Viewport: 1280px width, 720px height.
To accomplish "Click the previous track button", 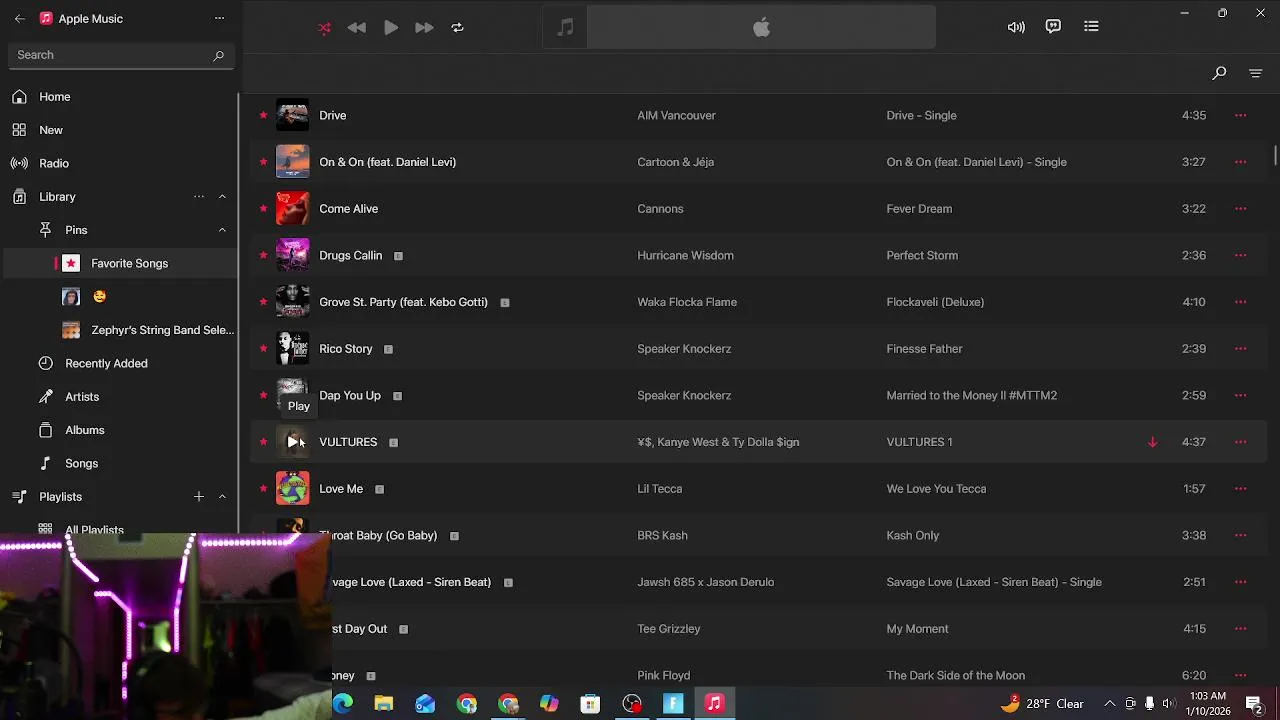I will [357, 28].
